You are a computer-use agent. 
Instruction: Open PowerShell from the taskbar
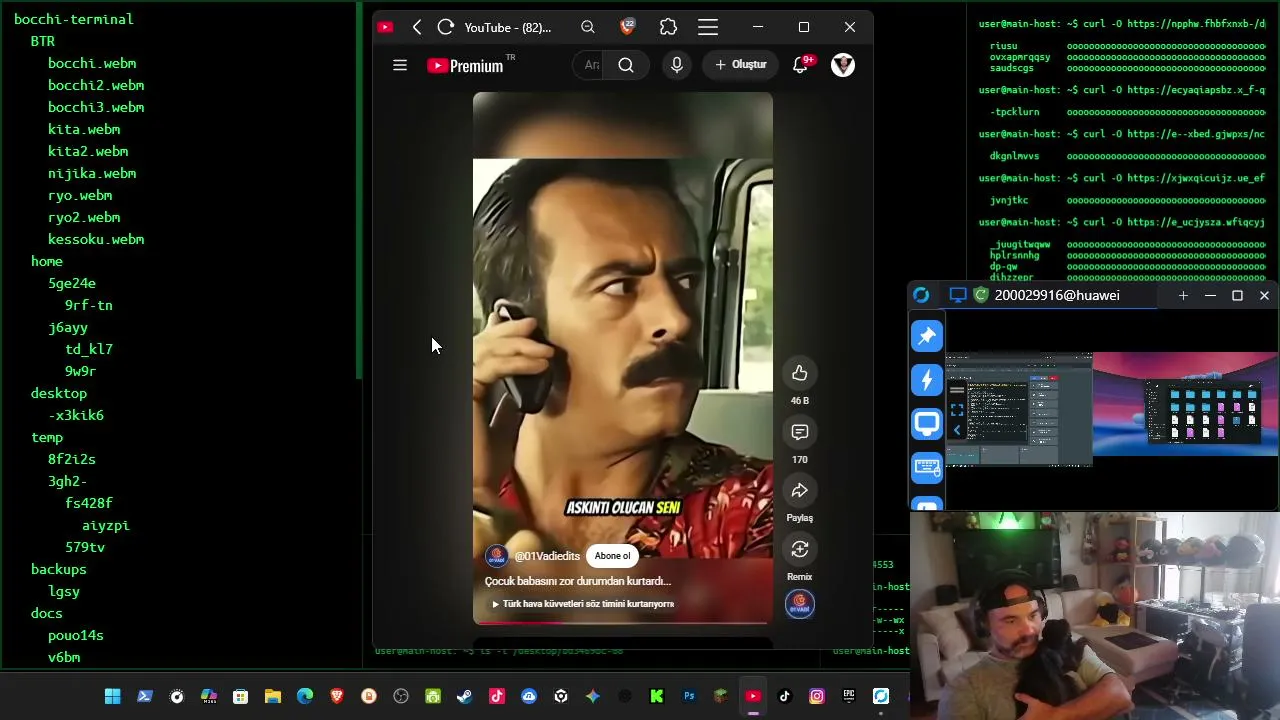(145, 696)
